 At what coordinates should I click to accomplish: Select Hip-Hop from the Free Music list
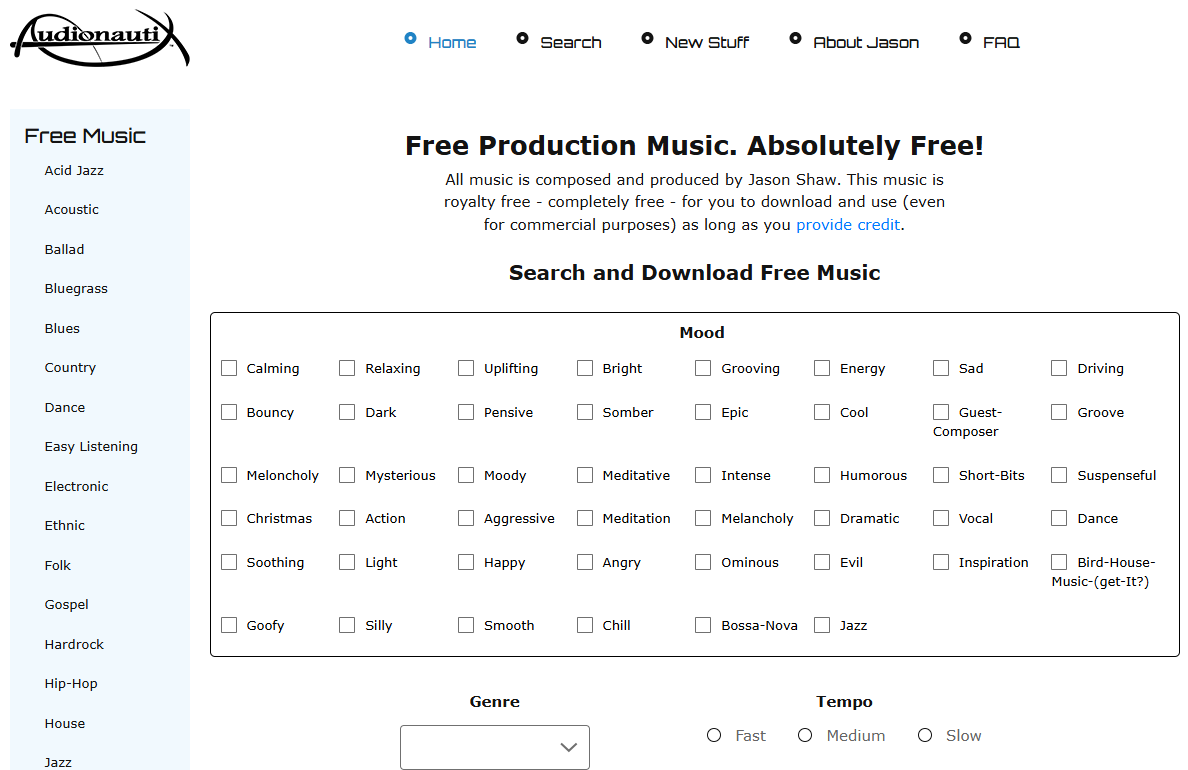[x=71, y=684]
